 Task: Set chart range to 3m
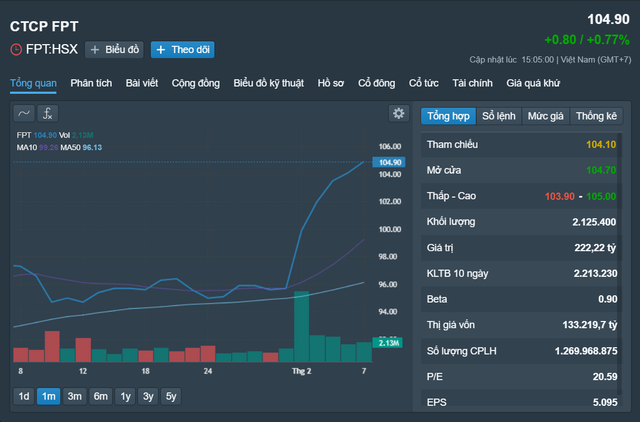pyautogui.click(x=74, y=396)
